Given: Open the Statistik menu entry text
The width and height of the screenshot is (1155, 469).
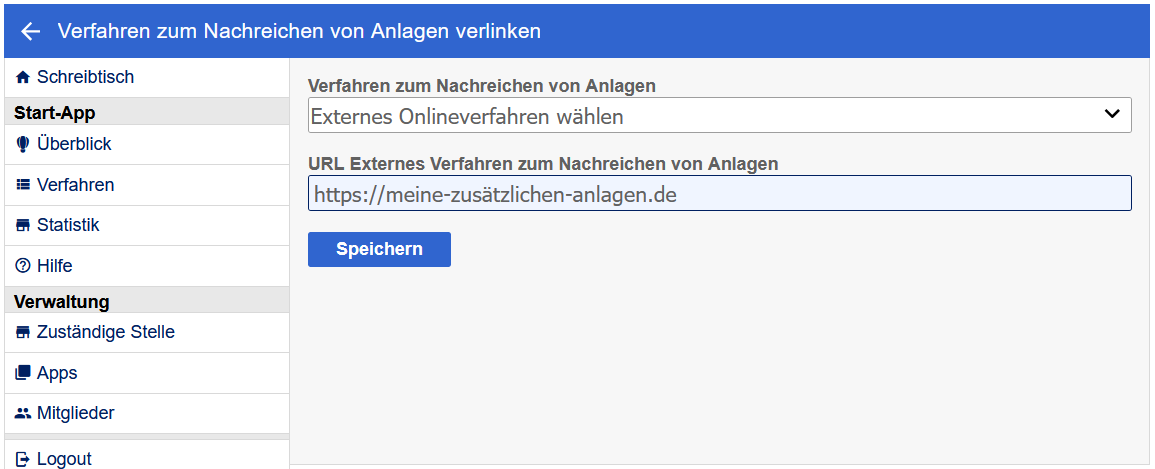Looking at the screenshot, I should 68,225.
